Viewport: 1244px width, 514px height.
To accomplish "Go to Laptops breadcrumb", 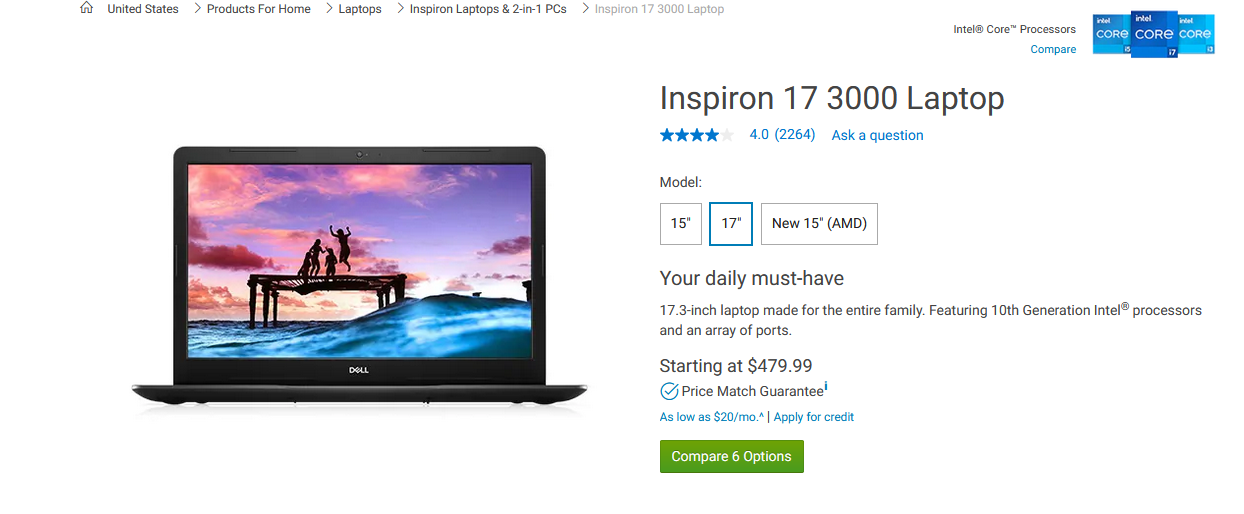I will click(x=360, y=9).
